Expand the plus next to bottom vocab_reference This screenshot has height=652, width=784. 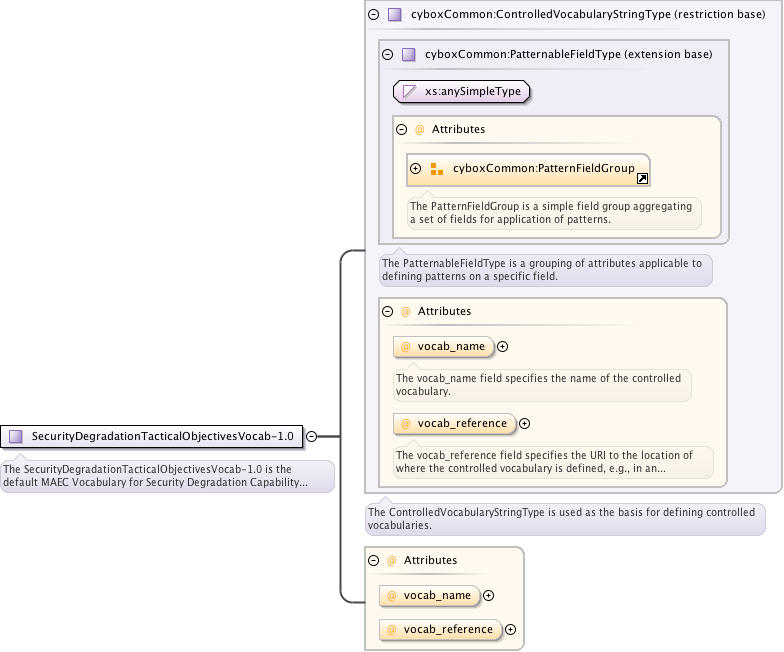(x=511, y=630)
